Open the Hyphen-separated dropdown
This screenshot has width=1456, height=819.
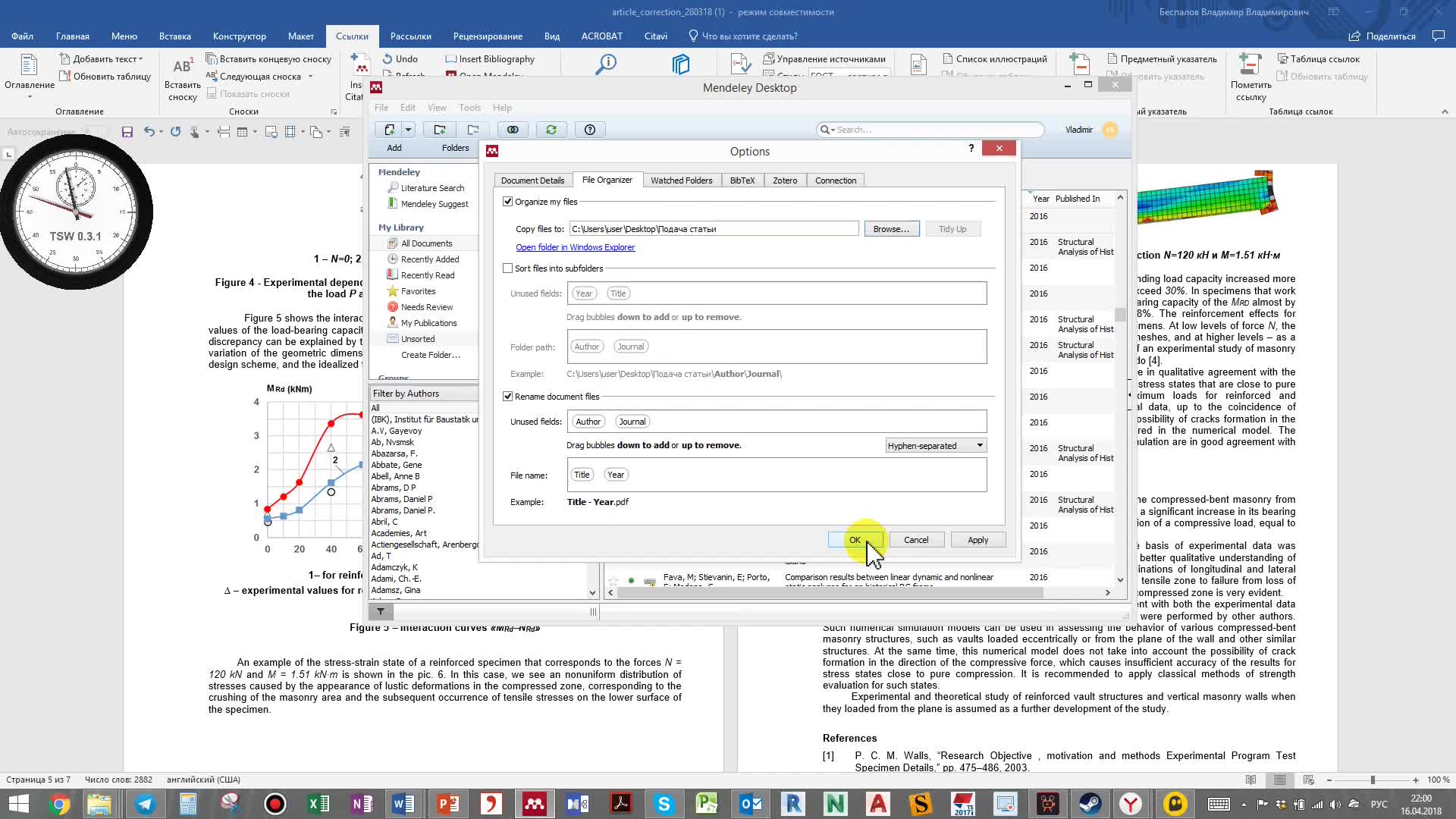(936, 446)
